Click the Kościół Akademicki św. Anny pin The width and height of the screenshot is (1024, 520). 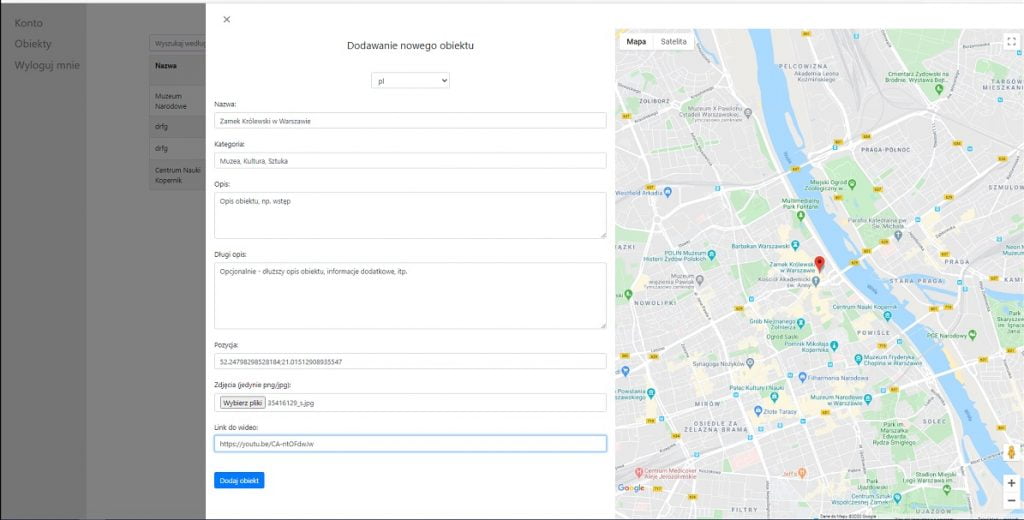(x=816, y=281)
